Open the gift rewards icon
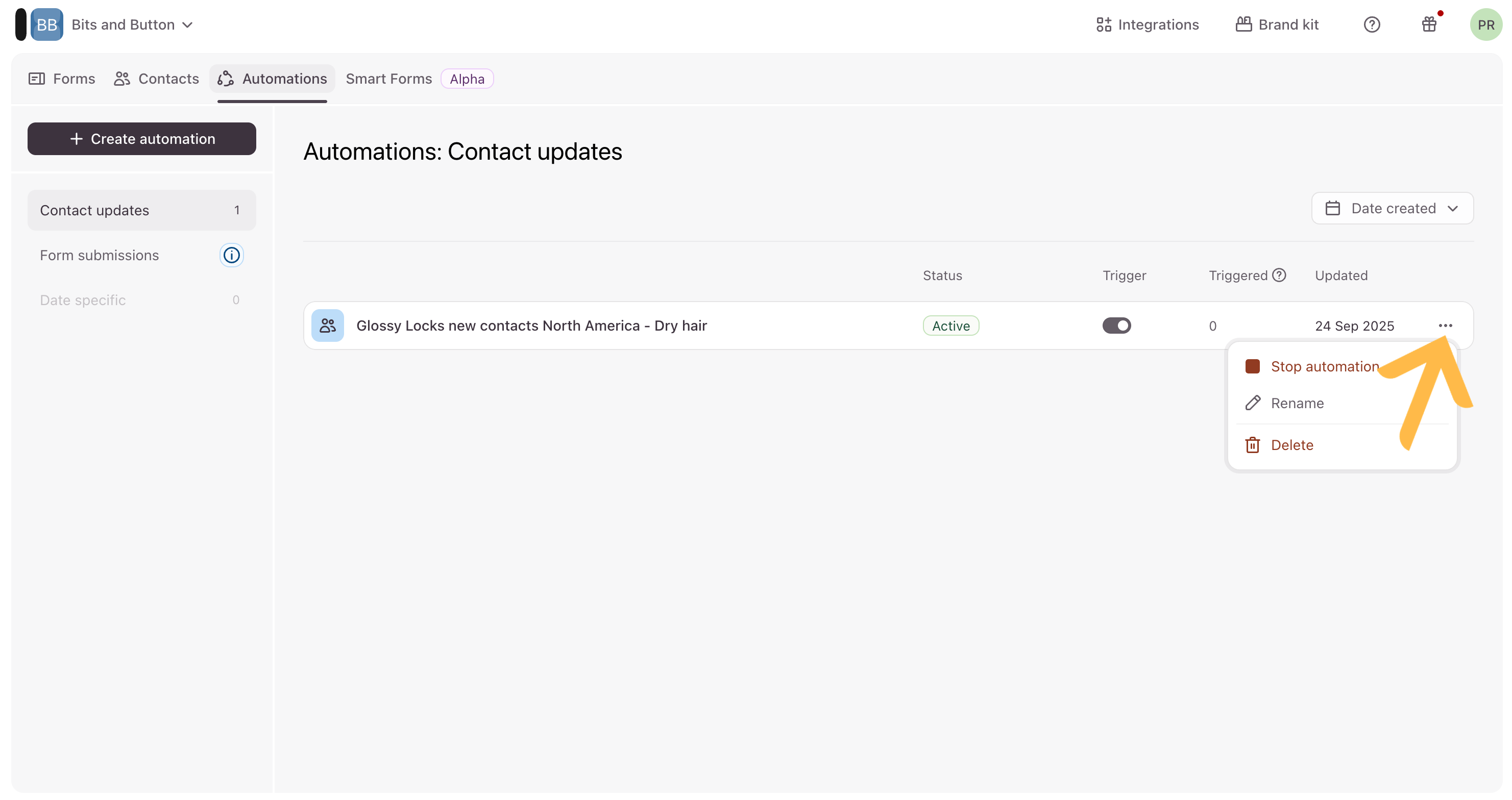This screenshot has width=1512, height=800. [x=1429, y=24]
